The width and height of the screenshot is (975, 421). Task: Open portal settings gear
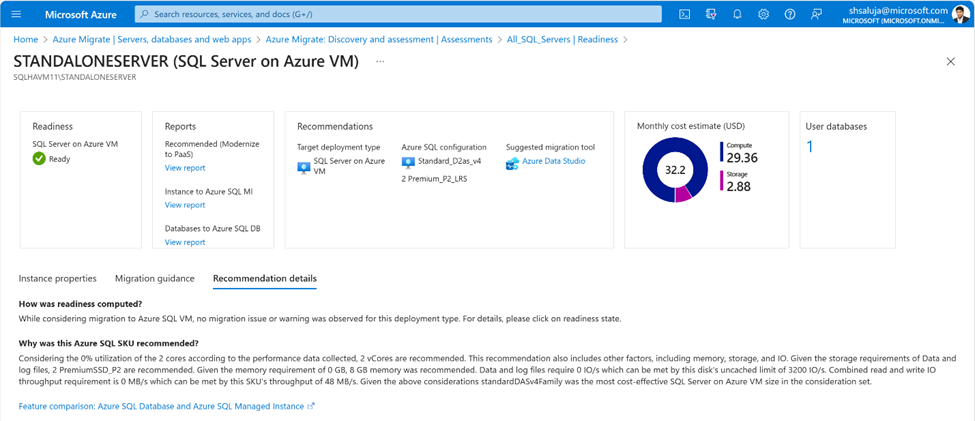pos(764,14)
